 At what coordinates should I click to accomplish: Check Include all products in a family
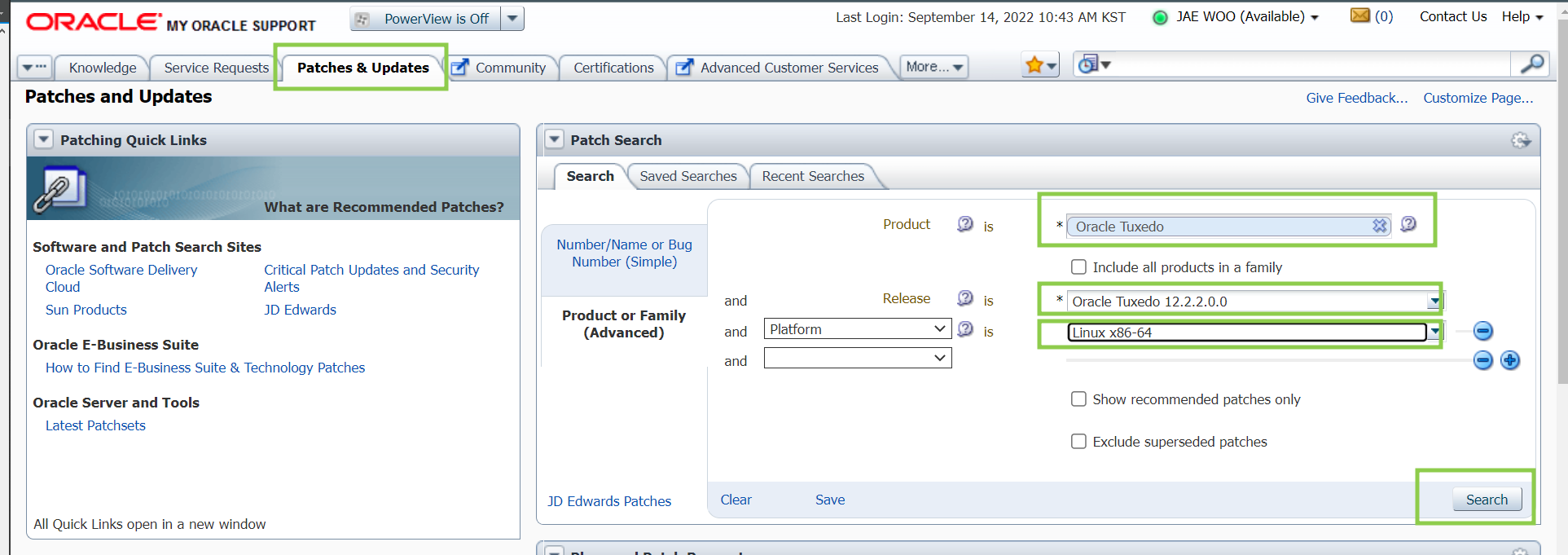tap(1078, 266)
